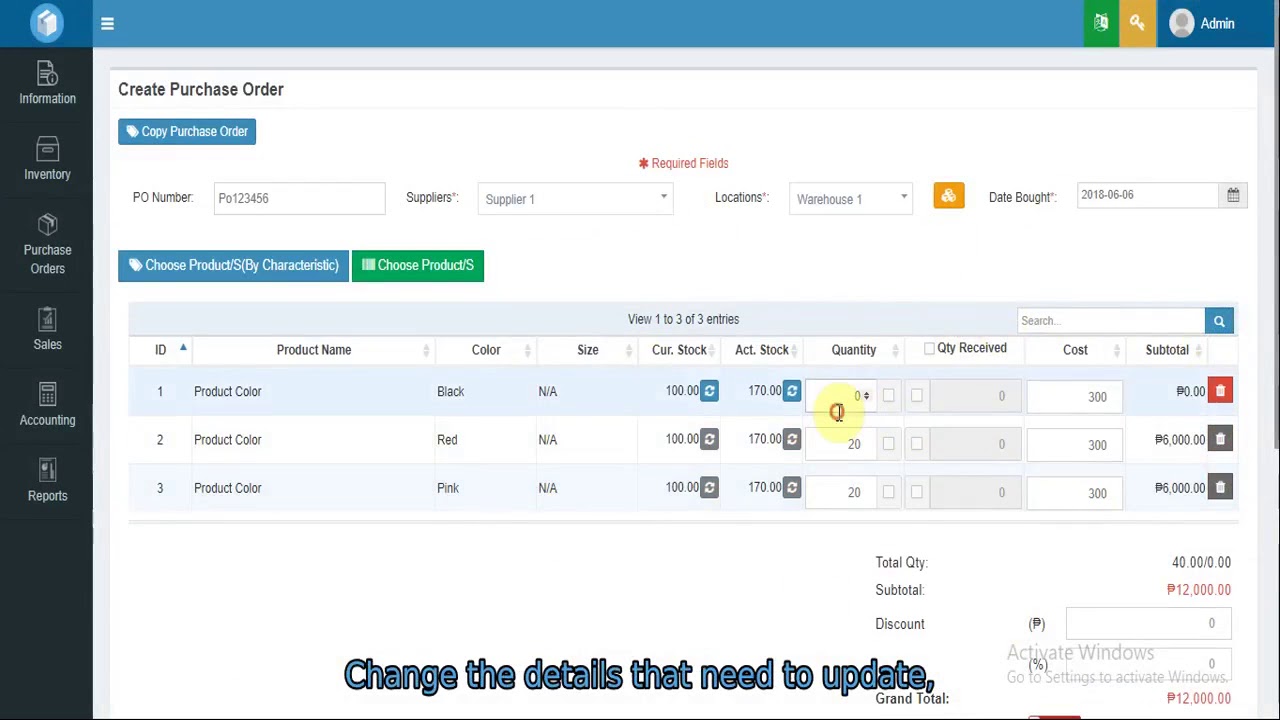
Task: Click the orange key icon in header
Action: [1137, 23]
